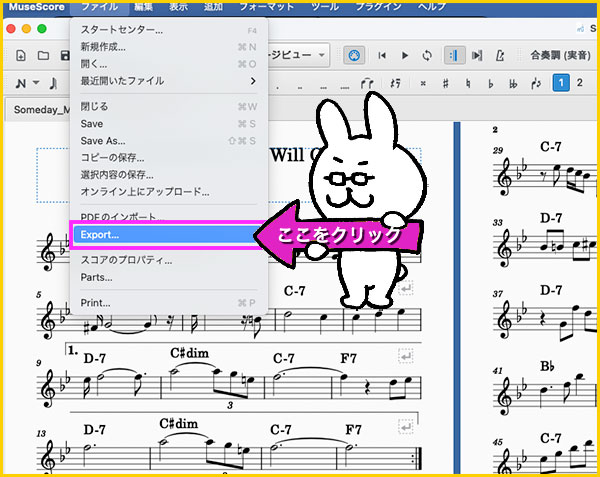The width and height of the screenshot is (600, 477).
Task: Select the rest icon in note toolbar
Action: click(395, 83)
